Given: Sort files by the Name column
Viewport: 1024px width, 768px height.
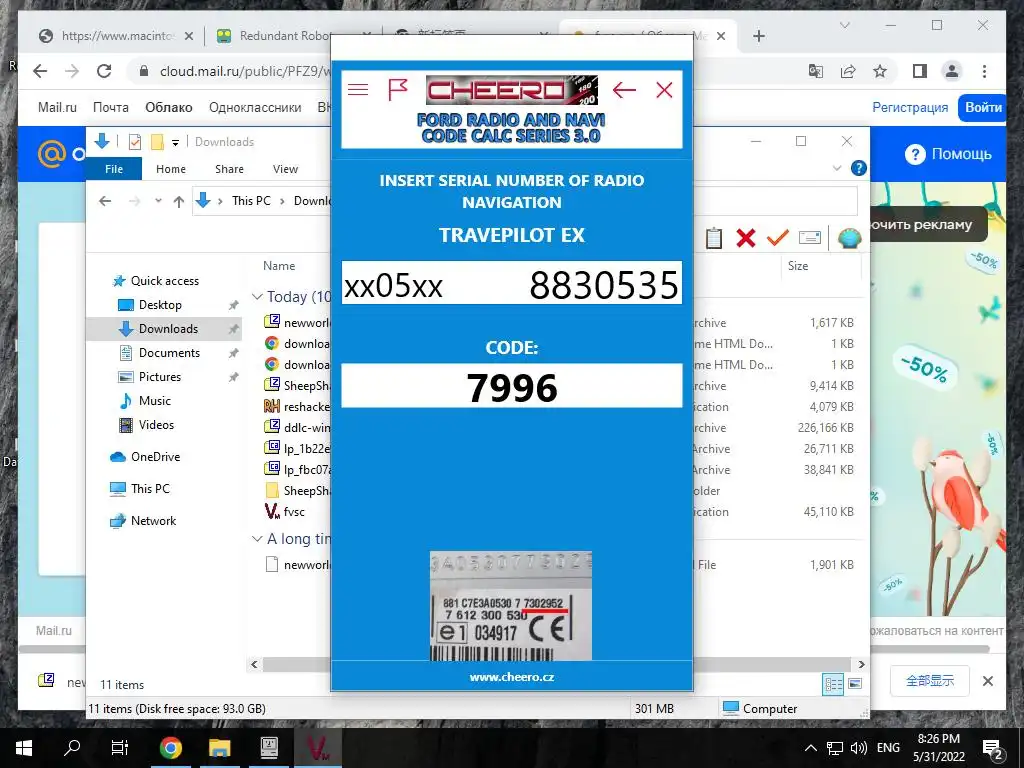Looking at the screenshot, I should tap(279, 266).
